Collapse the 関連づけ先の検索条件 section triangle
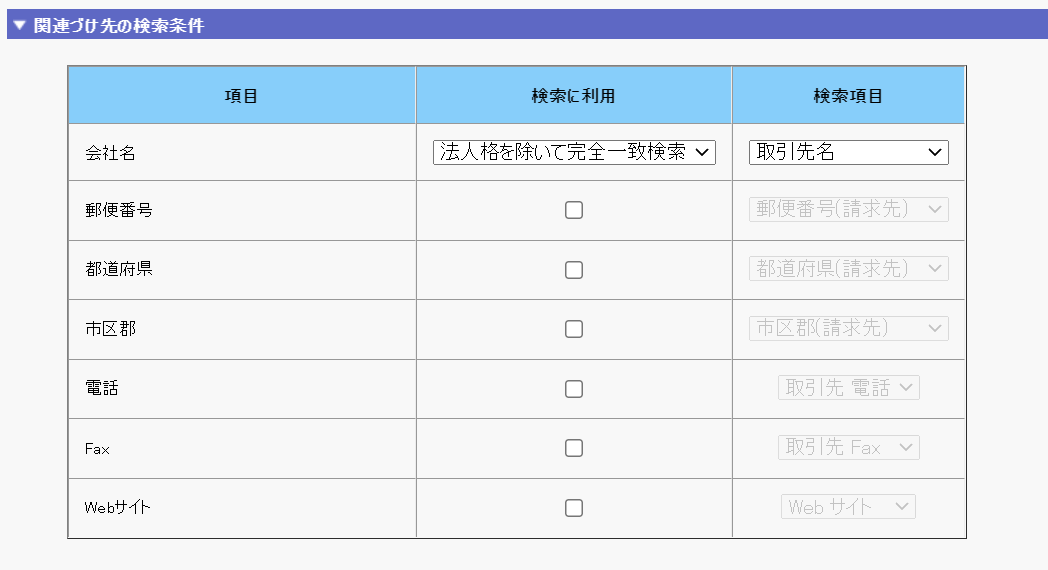The image size is (1048, 570). [19, 26]
